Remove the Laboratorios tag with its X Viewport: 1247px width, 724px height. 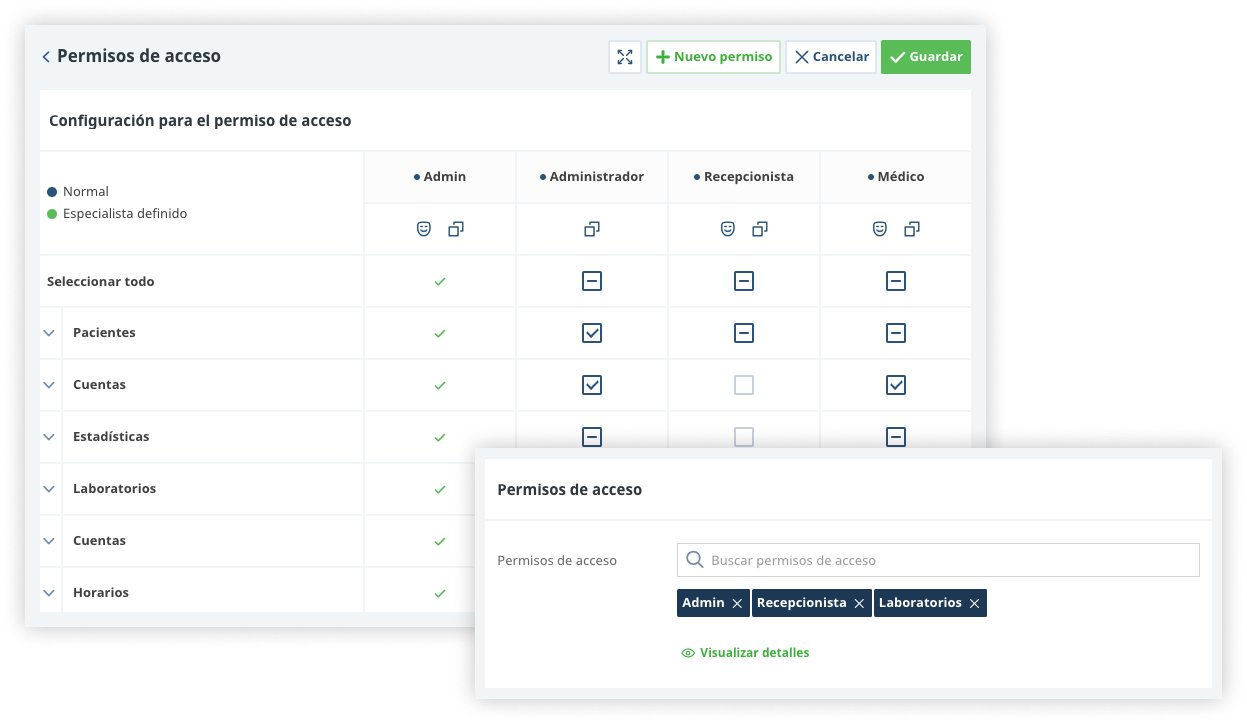coord(974,604)
